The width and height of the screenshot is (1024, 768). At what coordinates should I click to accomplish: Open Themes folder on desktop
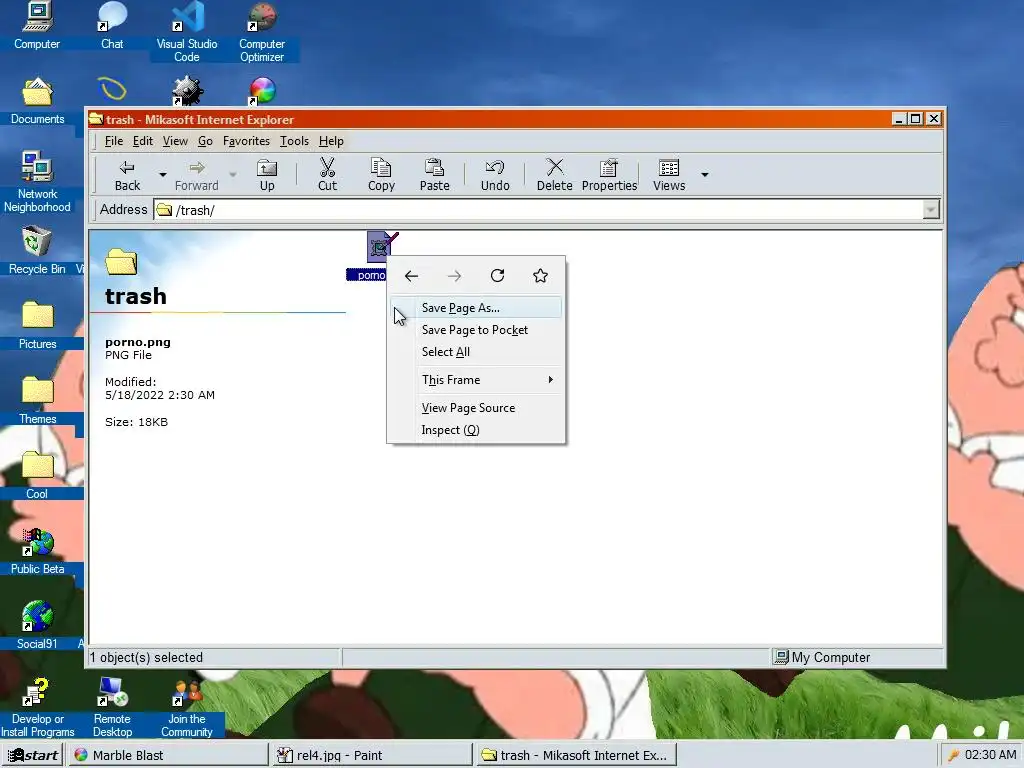click(x=37, y=401)
